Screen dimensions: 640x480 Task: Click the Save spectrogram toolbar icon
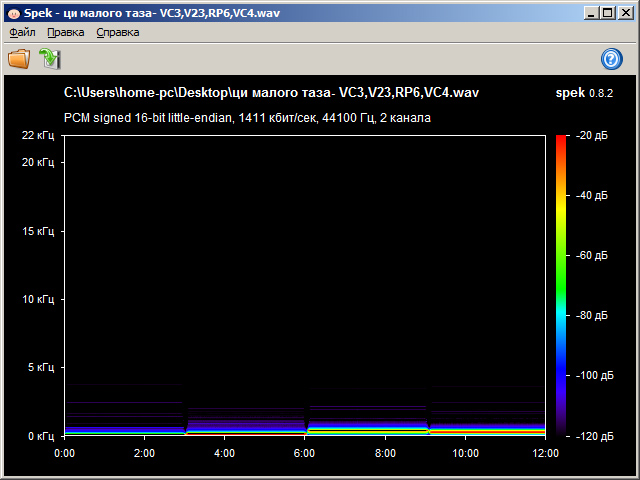tap(49, 59)
